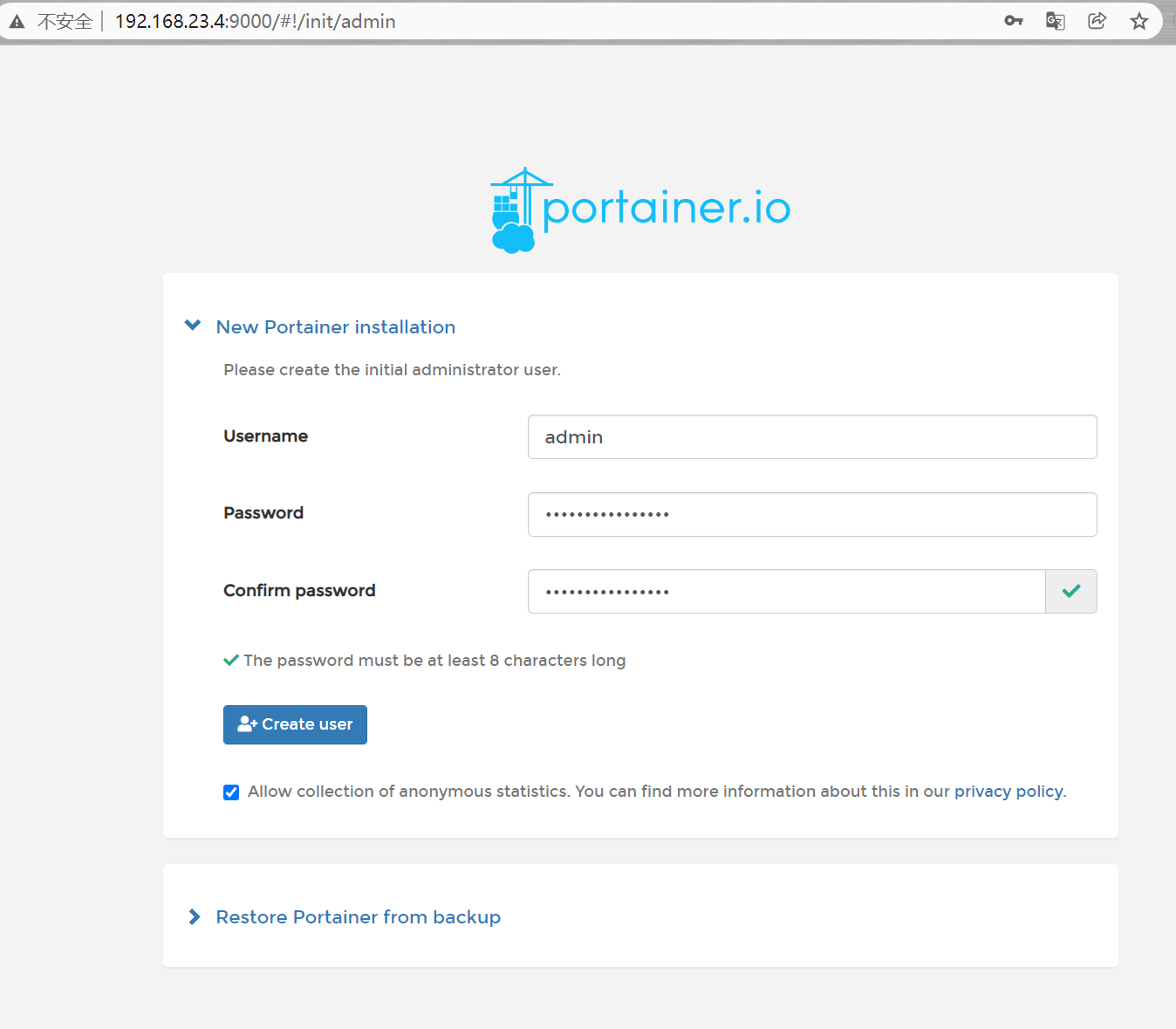Viewport: 1176px width, 1029px height.
Task: Click the Username label
Action: (265, 436)
